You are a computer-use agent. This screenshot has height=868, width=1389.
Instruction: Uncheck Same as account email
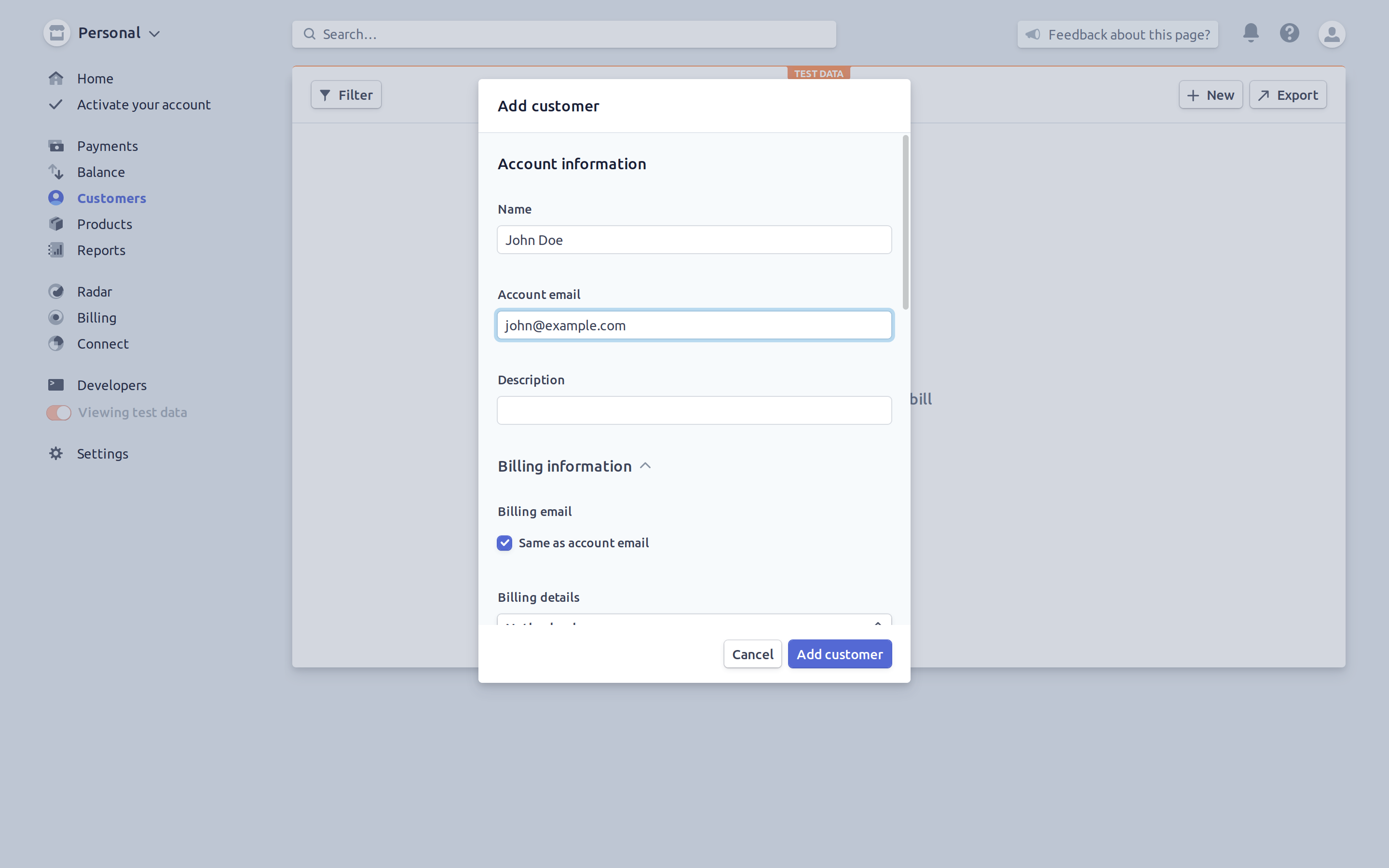[x=504, y=542]
